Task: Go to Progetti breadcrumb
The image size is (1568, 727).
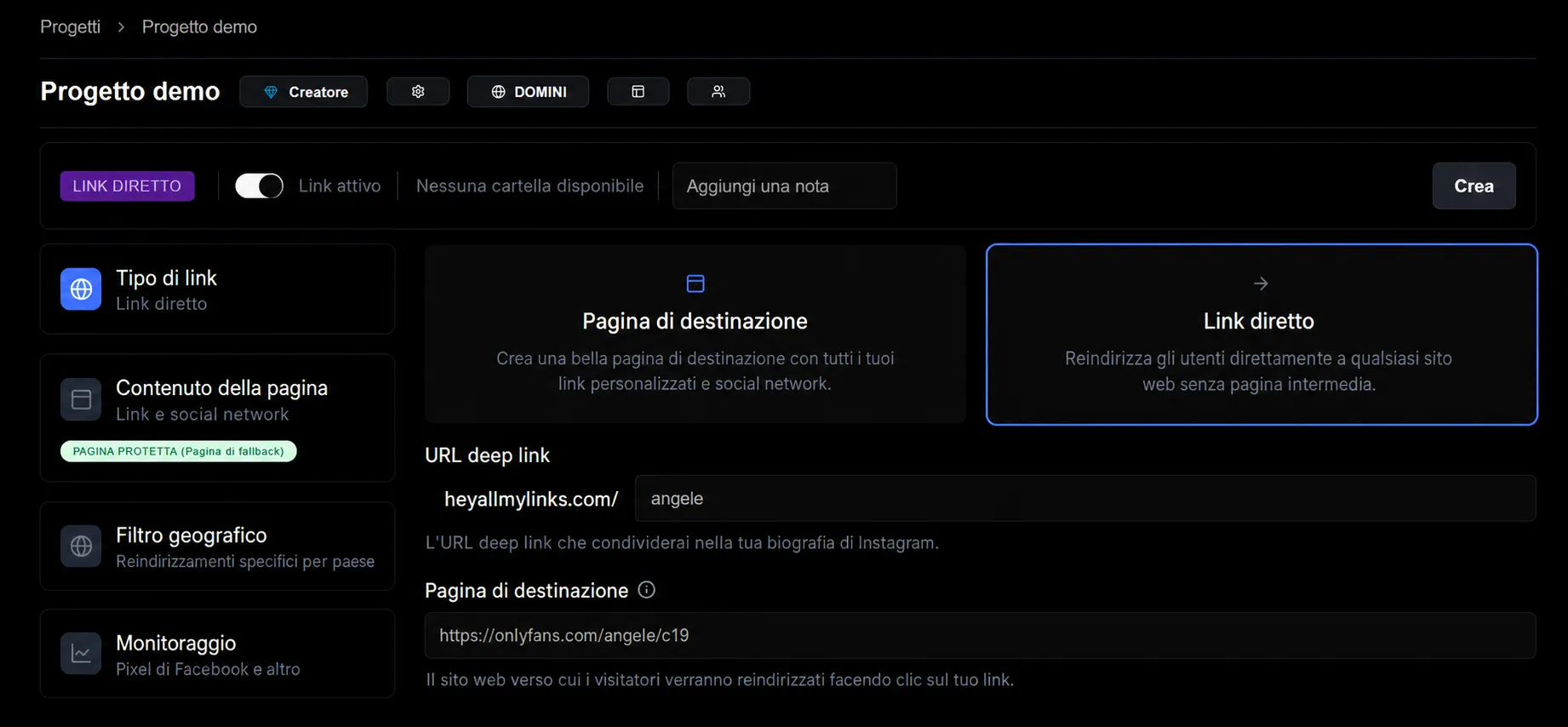Action: (70, 26)
